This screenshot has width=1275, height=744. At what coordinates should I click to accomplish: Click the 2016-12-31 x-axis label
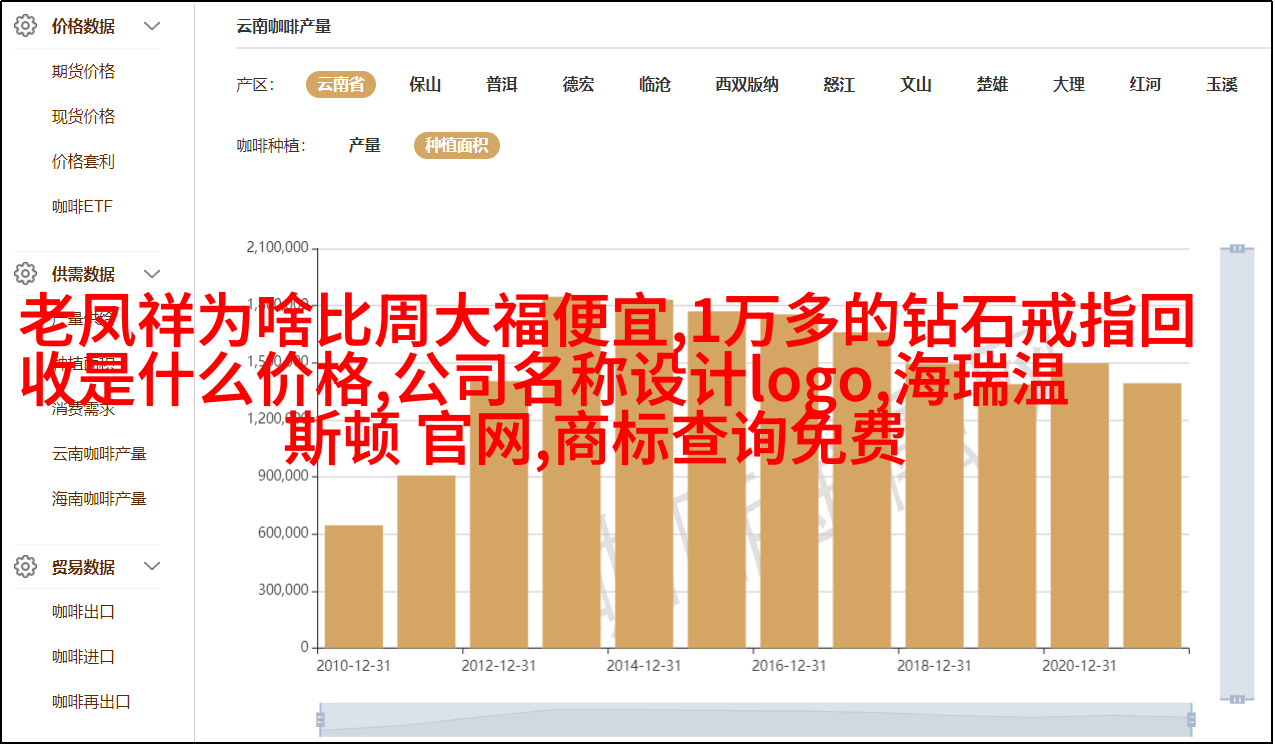tap(790, 665)
